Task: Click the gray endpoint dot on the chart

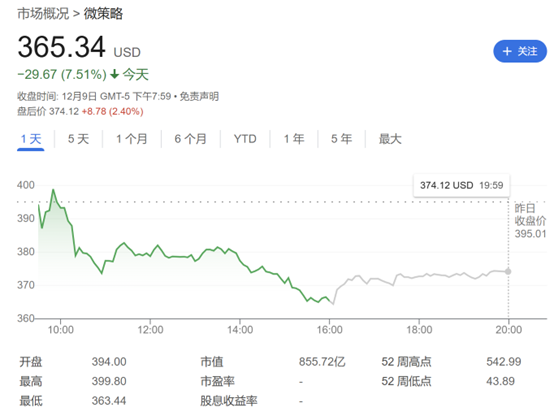Action: point(508,271)
